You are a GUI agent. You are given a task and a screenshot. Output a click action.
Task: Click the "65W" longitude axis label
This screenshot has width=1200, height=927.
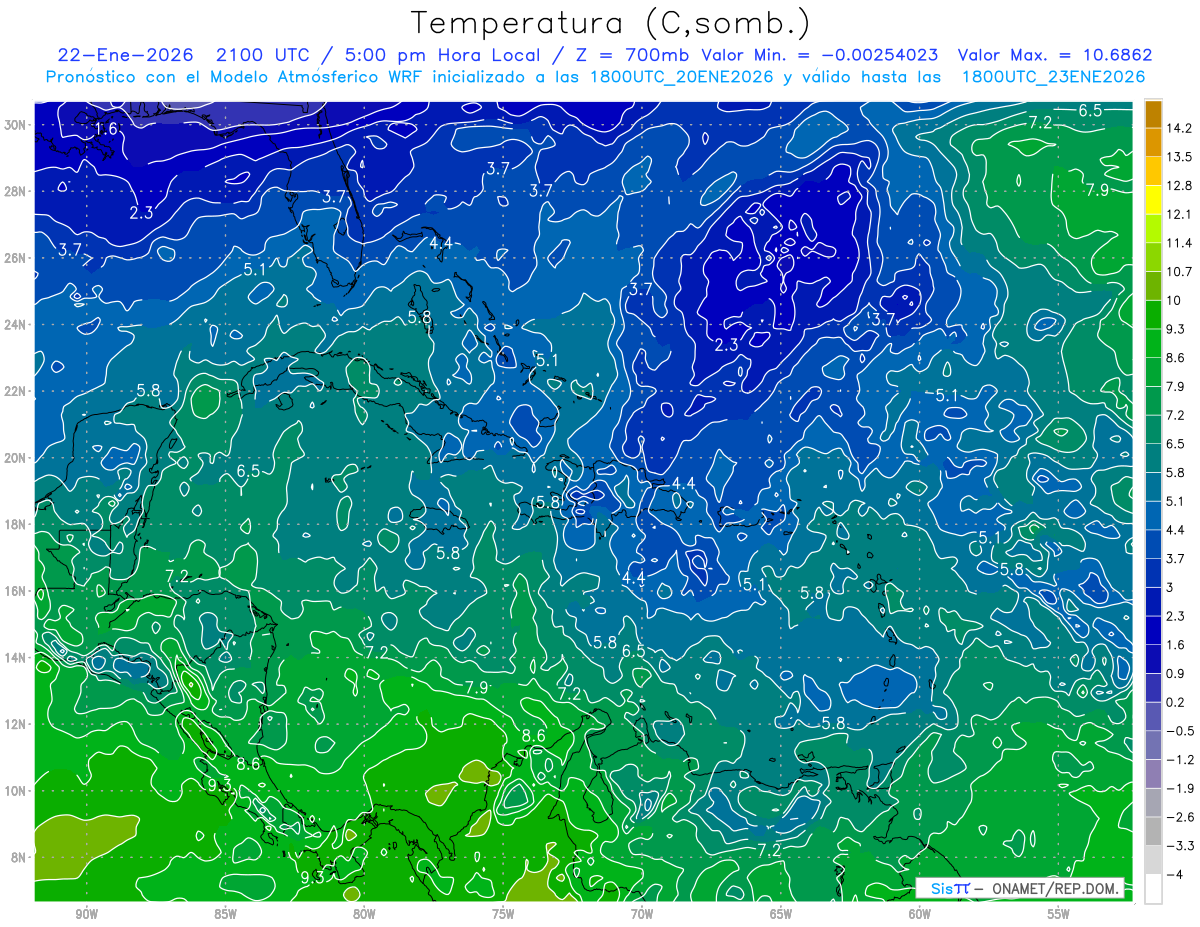click(781, 913)
